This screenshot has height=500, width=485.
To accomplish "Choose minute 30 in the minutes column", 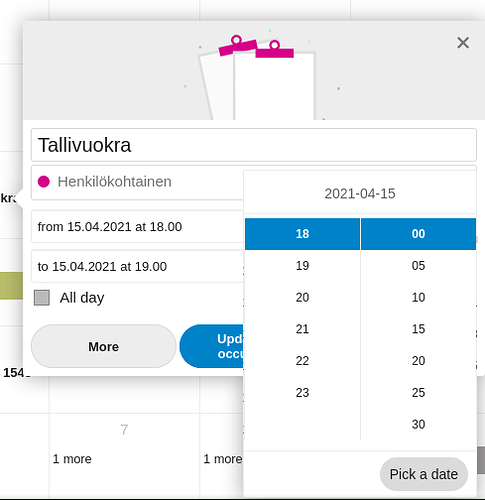I will (x=418, y=424).
